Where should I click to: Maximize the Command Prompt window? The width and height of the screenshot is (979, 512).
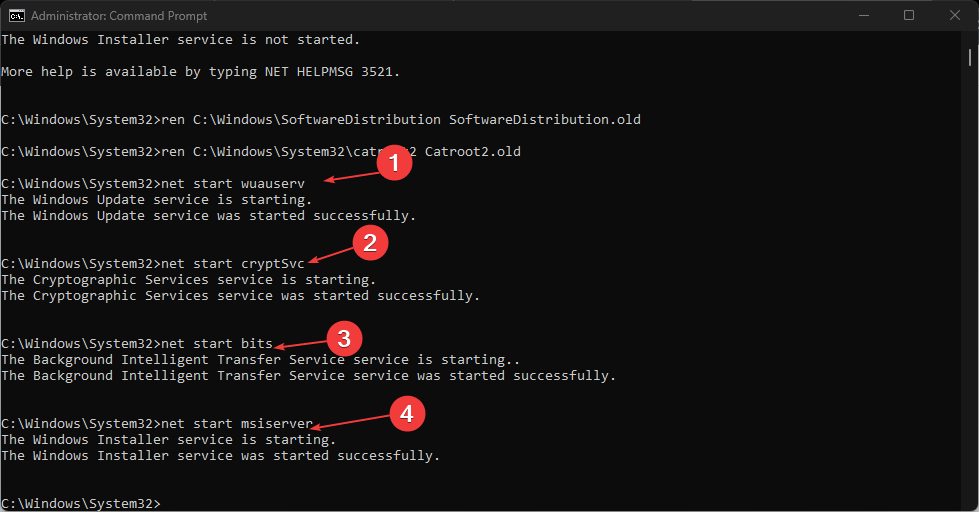[909, 16]
